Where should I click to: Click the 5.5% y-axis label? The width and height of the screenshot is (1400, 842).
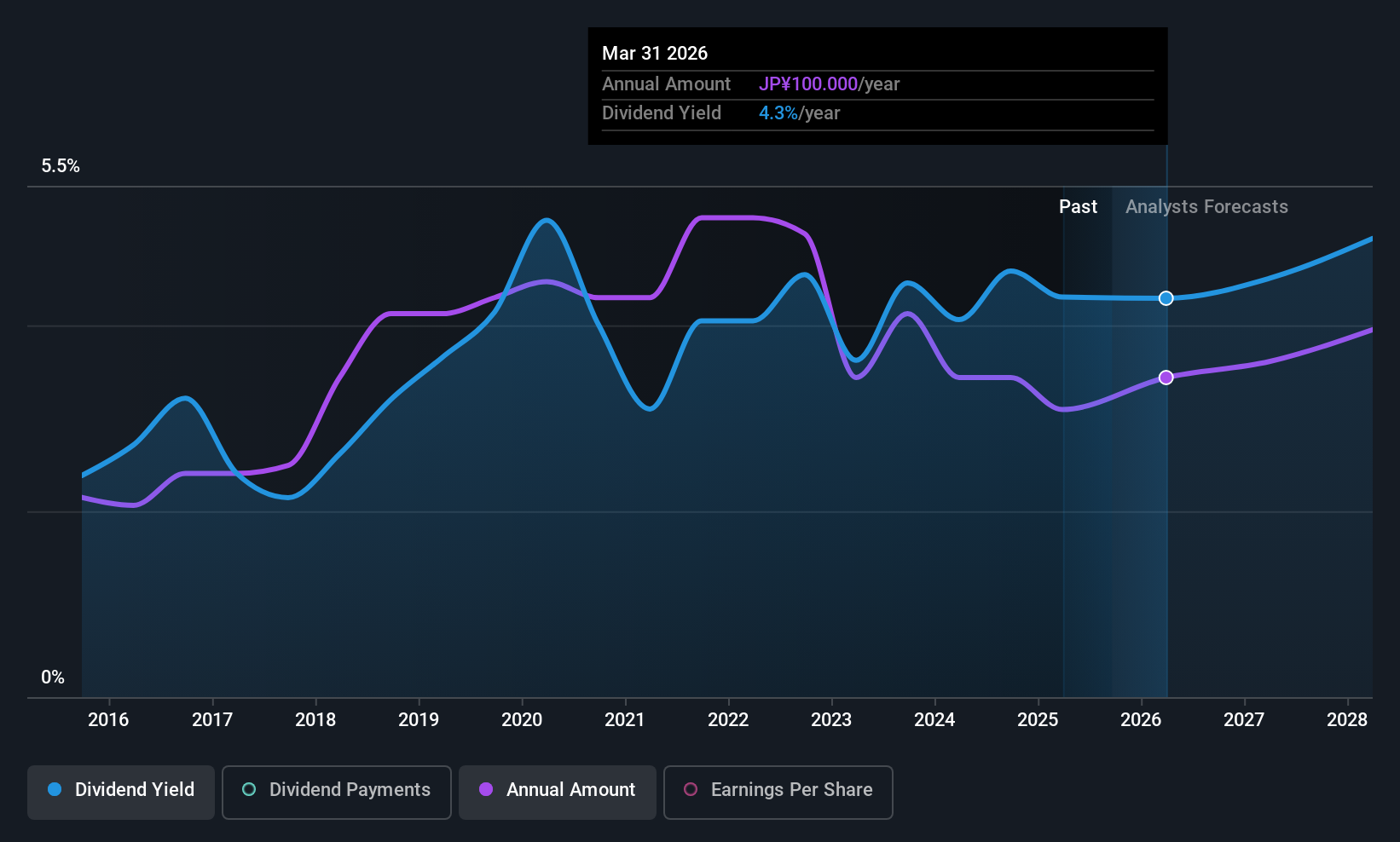click(61, 166)
